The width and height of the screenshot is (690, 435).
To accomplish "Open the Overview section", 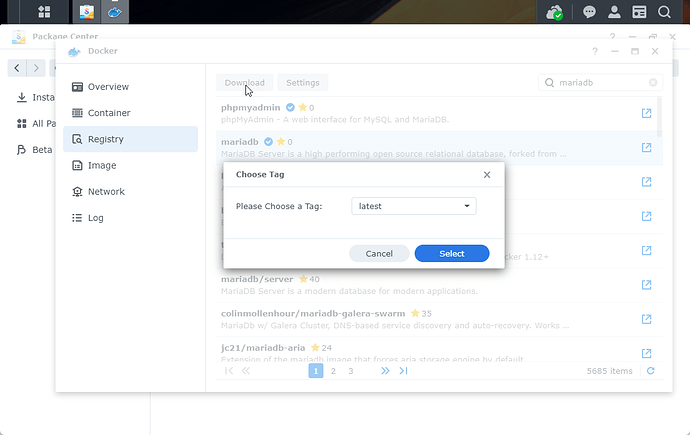I will (130, 87).
